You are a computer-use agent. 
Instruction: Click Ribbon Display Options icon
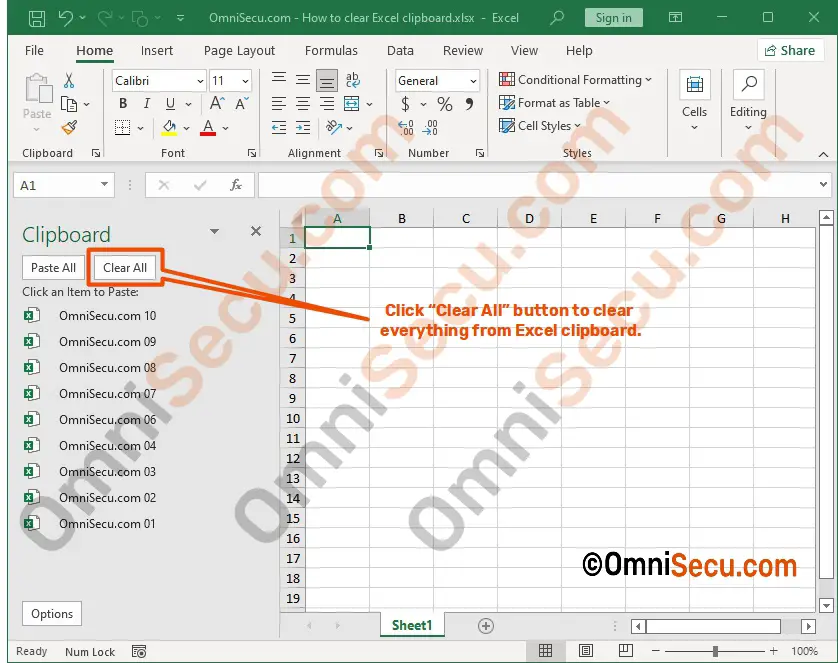pyautogui.click(x=676, y=18)
